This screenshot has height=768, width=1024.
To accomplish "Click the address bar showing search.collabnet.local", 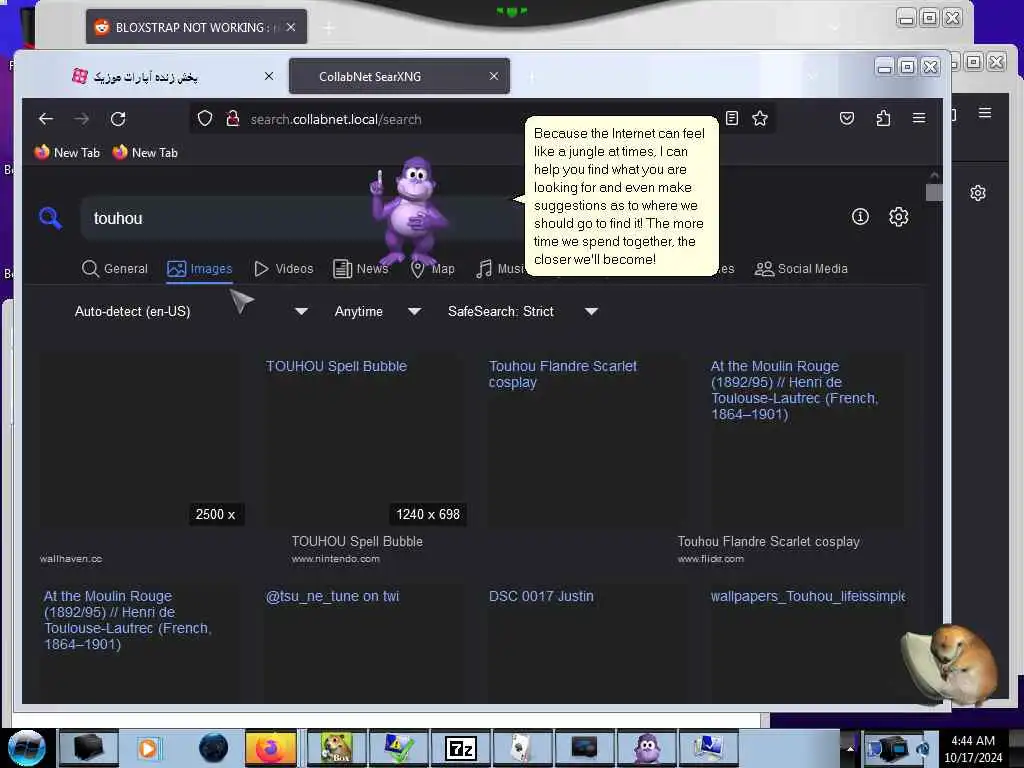I will pos(483,120).
